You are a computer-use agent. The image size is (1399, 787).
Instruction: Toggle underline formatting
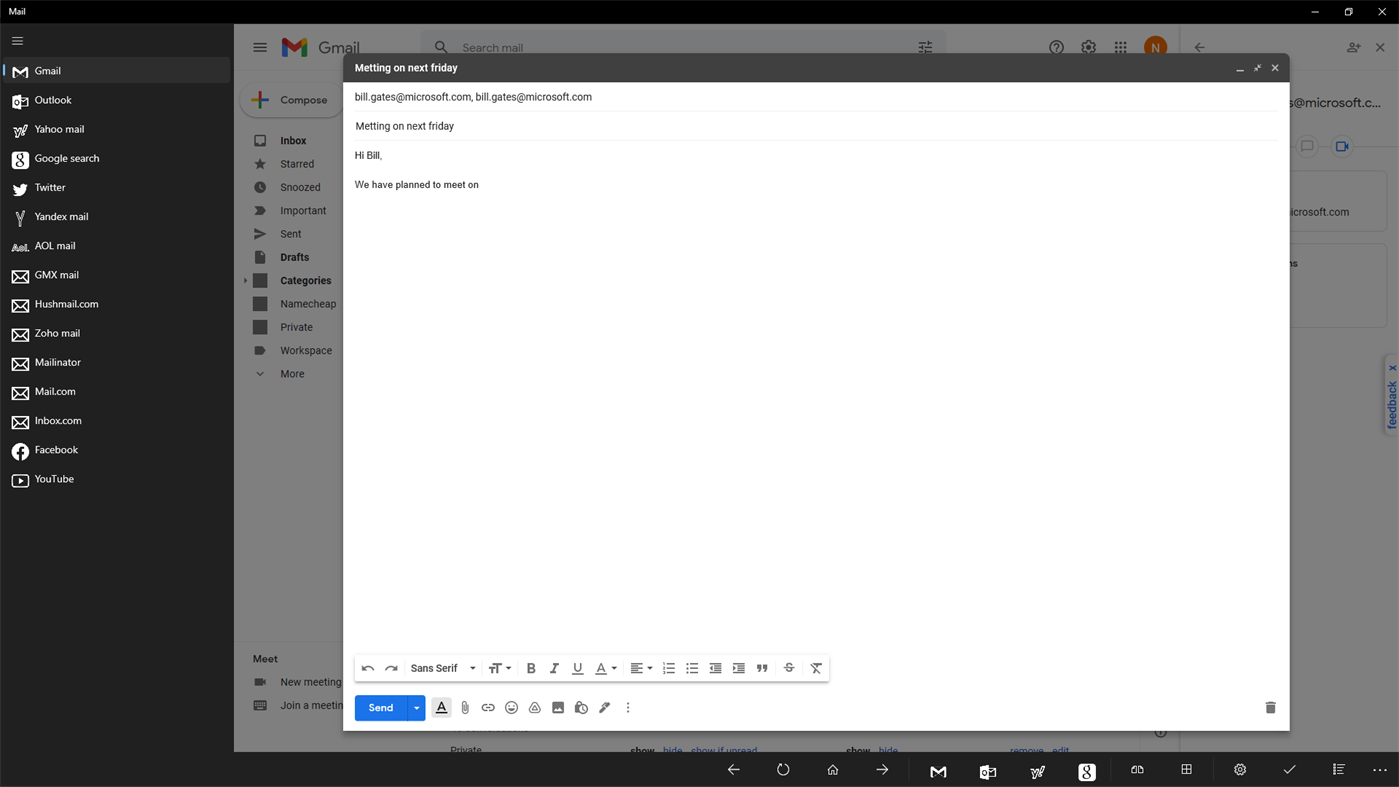pyautogui.click(x=577, y=668)
